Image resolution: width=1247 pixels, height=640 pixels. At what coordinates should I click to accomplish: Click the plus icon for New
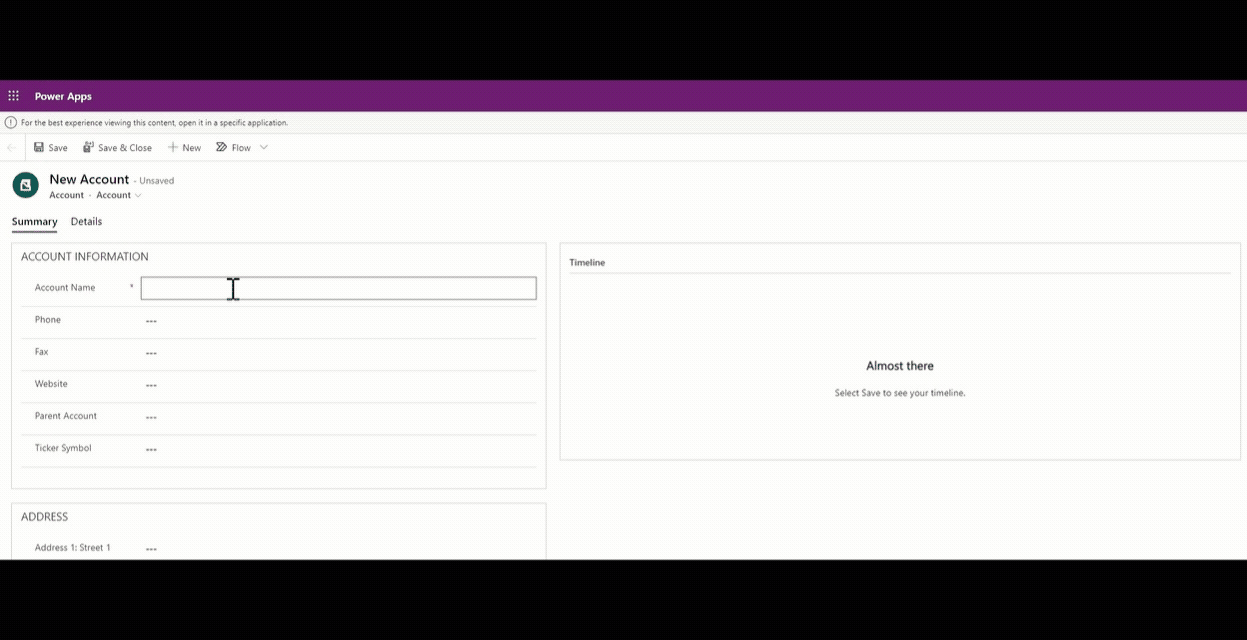(x=173, y=147)
